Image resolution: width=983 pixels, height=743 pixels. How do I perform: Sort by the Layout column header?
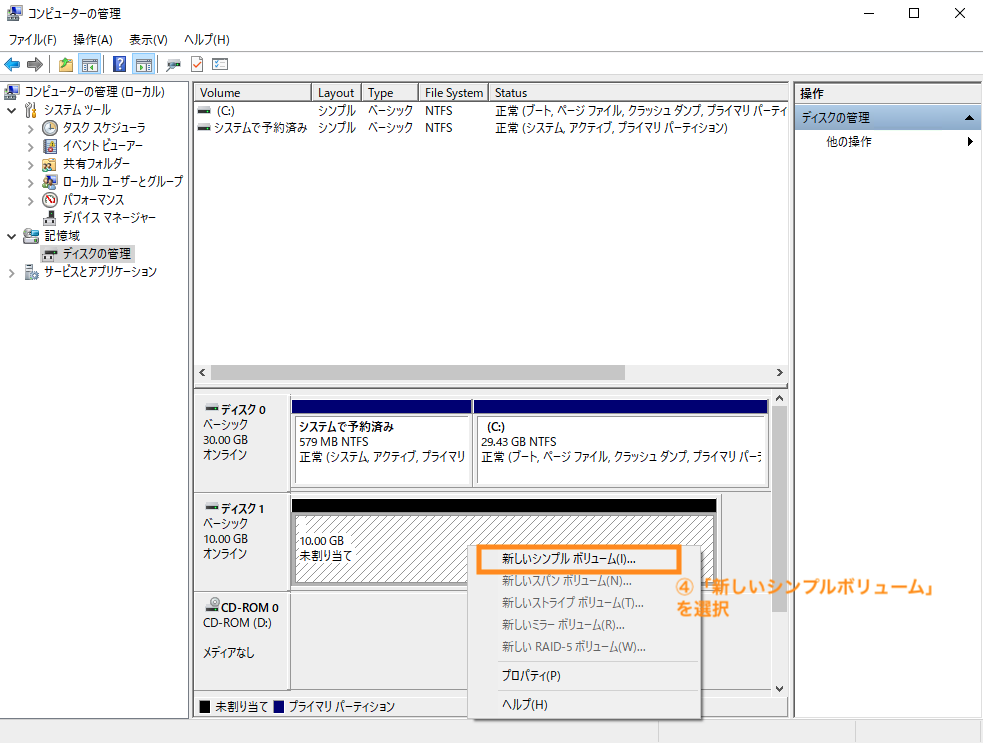pyautogui.click(x=337, y=92)
